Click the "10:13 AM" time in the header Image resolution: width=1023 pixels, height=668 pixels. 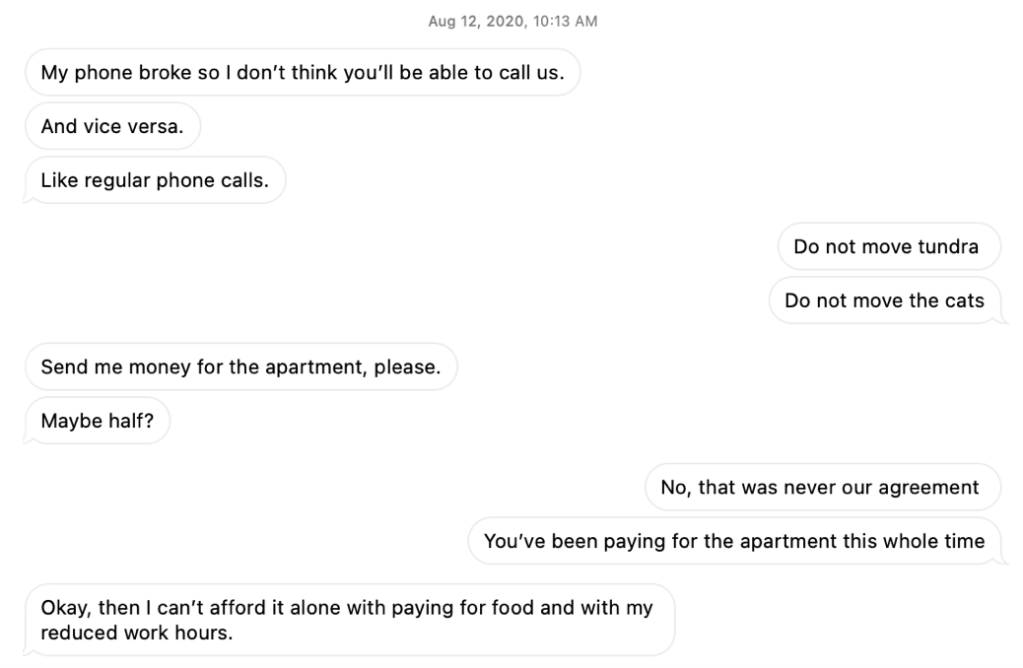(x=567, y=23)
